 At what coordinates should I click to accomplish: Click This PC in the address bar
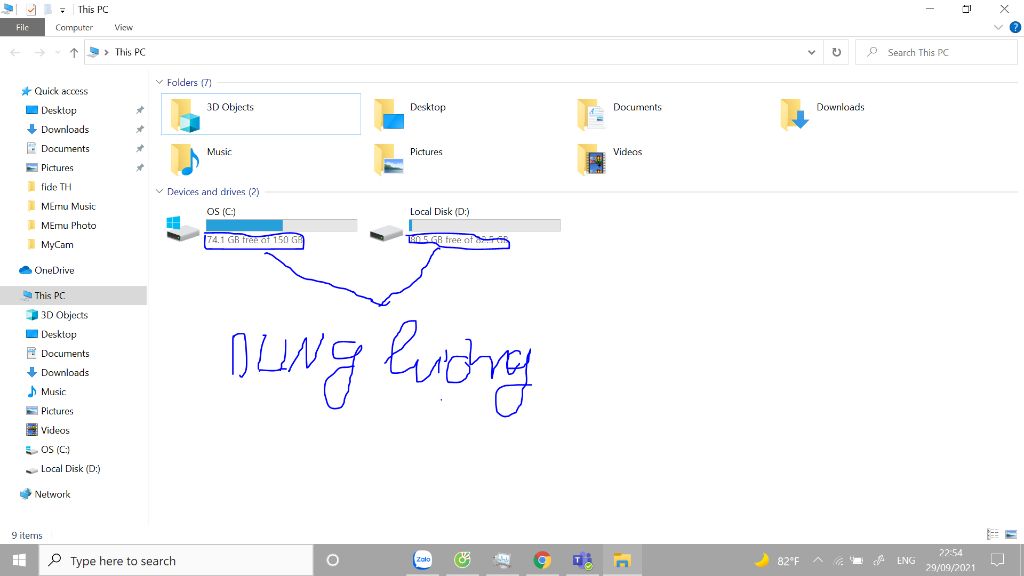click(130, 52)
